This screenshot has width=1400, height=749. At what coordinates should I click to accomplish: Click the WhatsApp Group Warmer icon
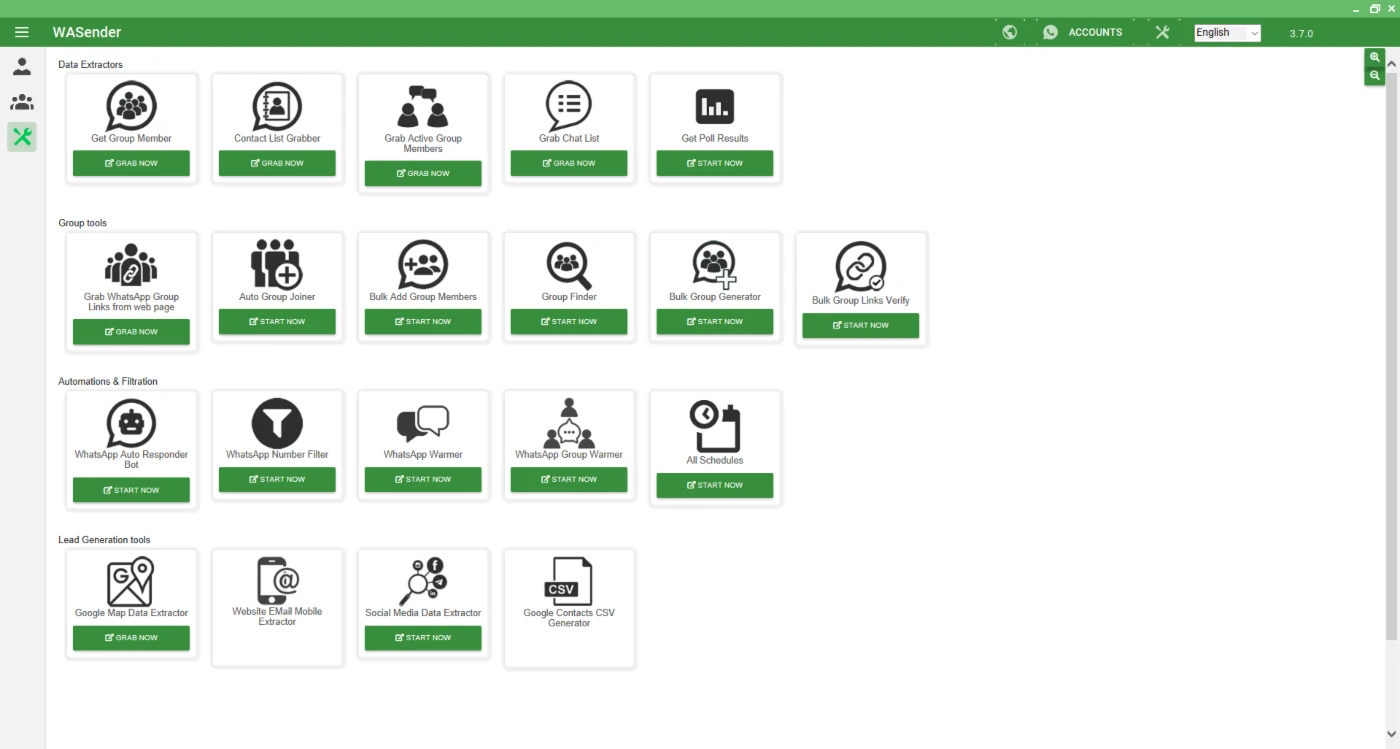tap(569, 423)
